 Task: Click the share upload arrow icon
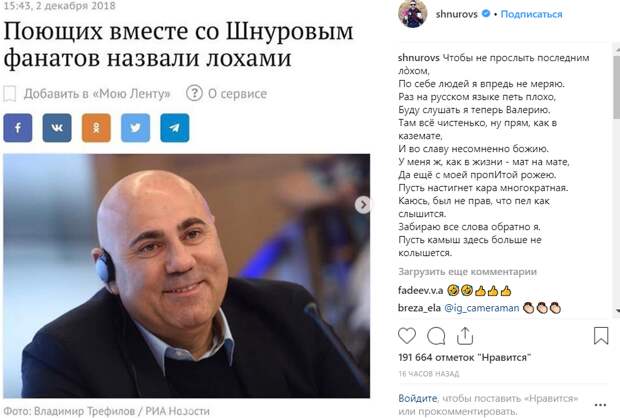click(465, 336)
